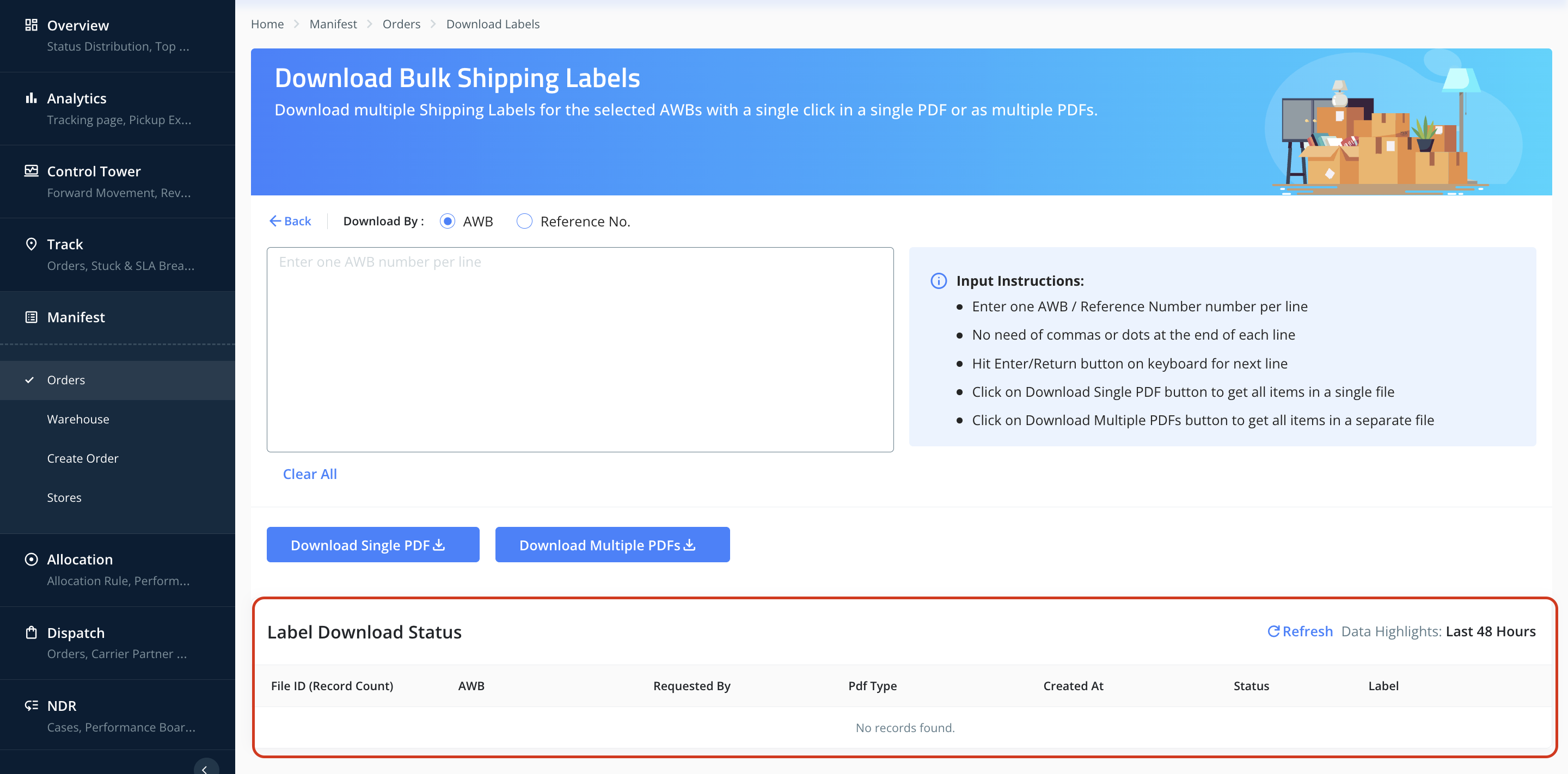Refresh the Label Download Status table
Image resolution: width=1568 pixels, height=774 pixels.
tap(1300, 631)
